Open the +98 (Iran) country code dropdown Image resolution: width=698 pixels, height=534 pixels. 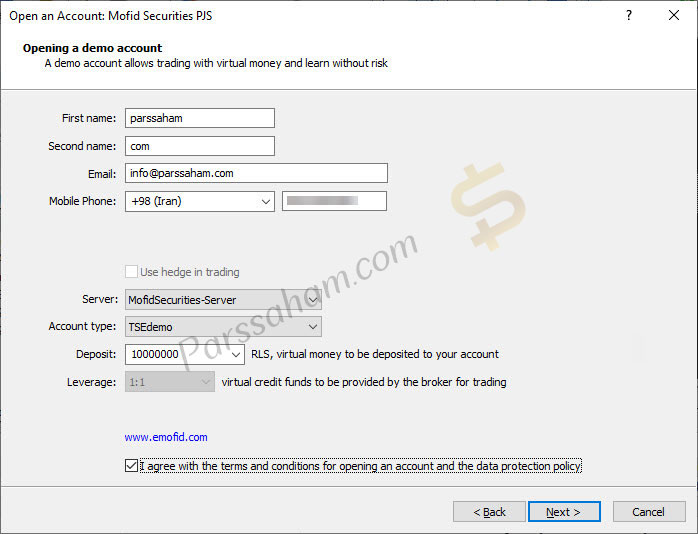[200, 201]
